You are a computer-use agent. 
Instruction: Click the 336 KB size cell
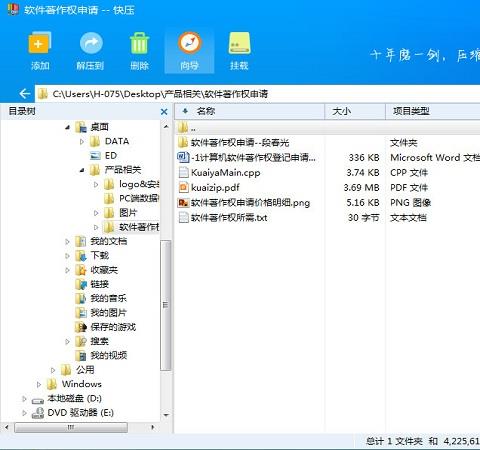tap(364, 157)
